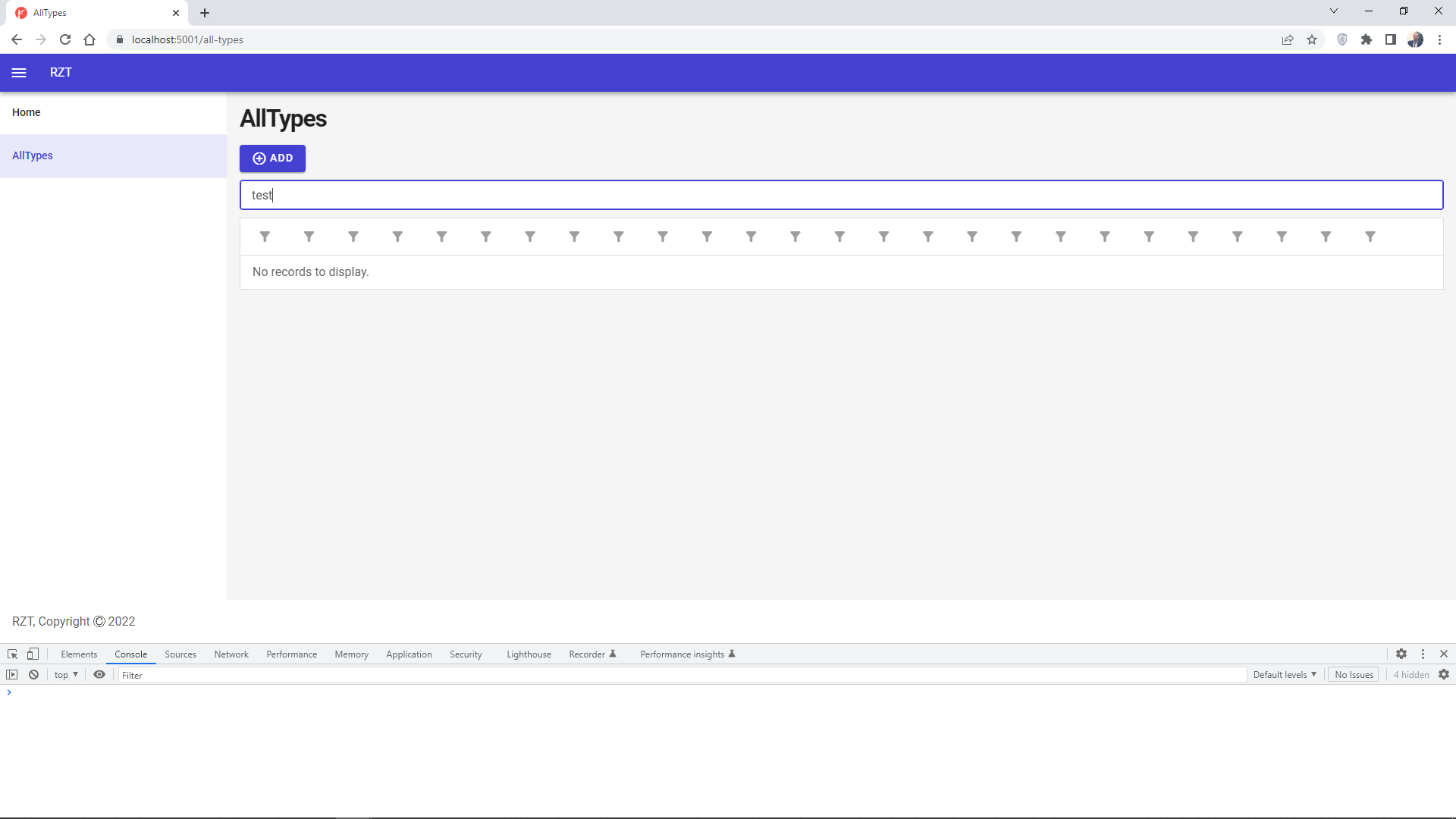Switch to the Sources tab
Screen dimensions: 1456x819
pos(180,654)
